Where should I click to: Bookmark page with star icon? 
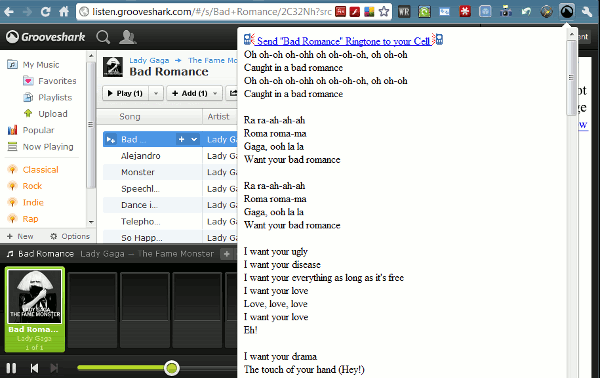(x=384, y=11)
